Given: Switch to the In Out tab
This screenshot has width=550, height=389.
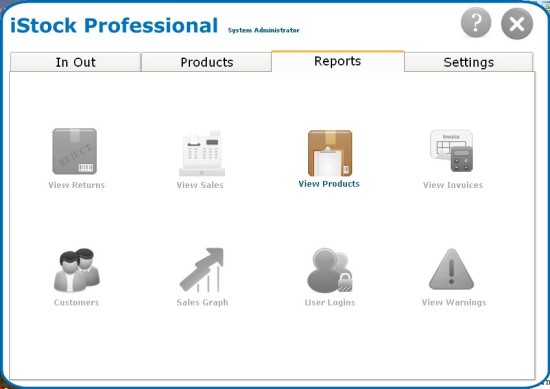Looking at the screenshot, I should click(x=75, y=62).
